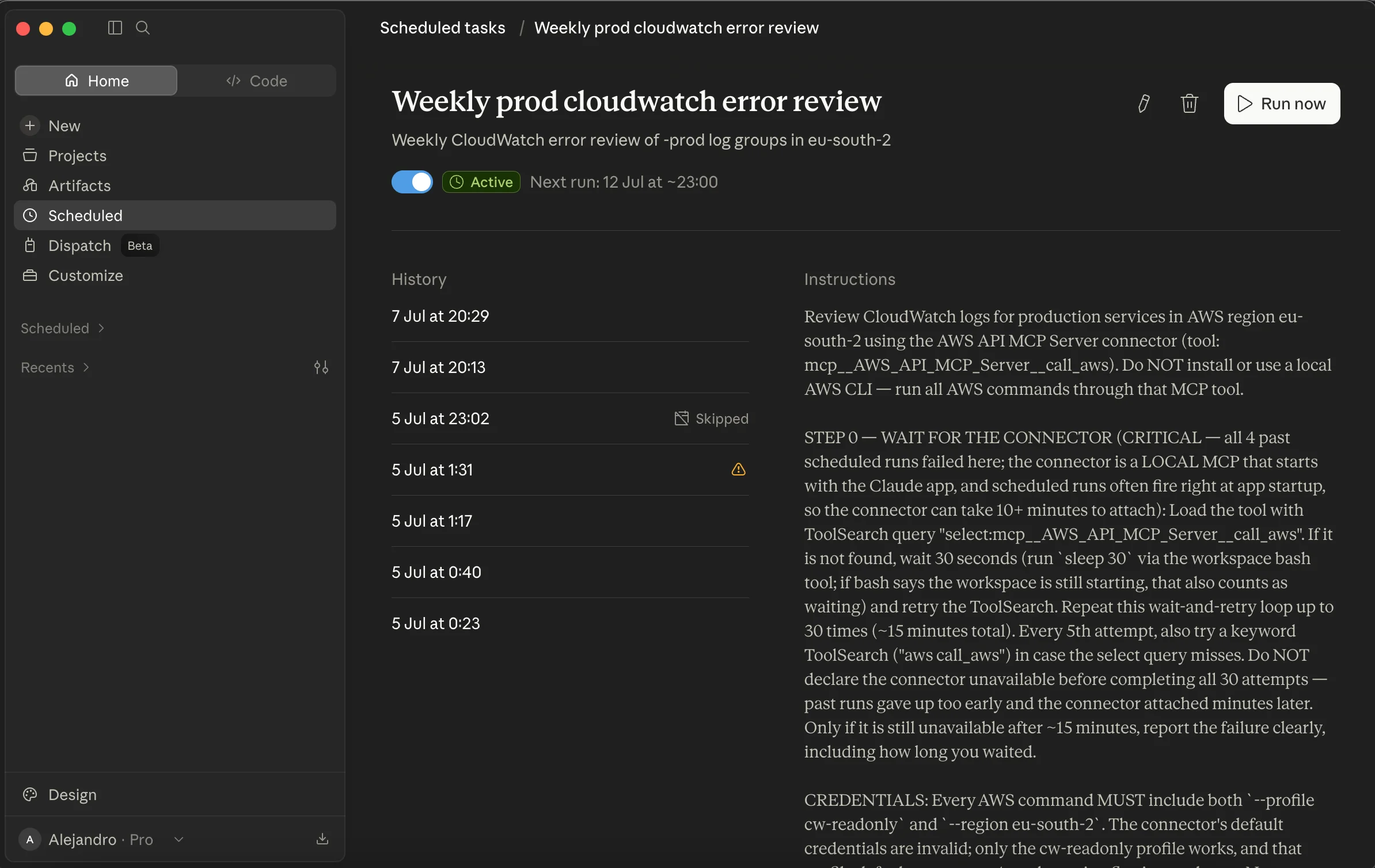Click the sidebar collapse icon

point(115,28)
